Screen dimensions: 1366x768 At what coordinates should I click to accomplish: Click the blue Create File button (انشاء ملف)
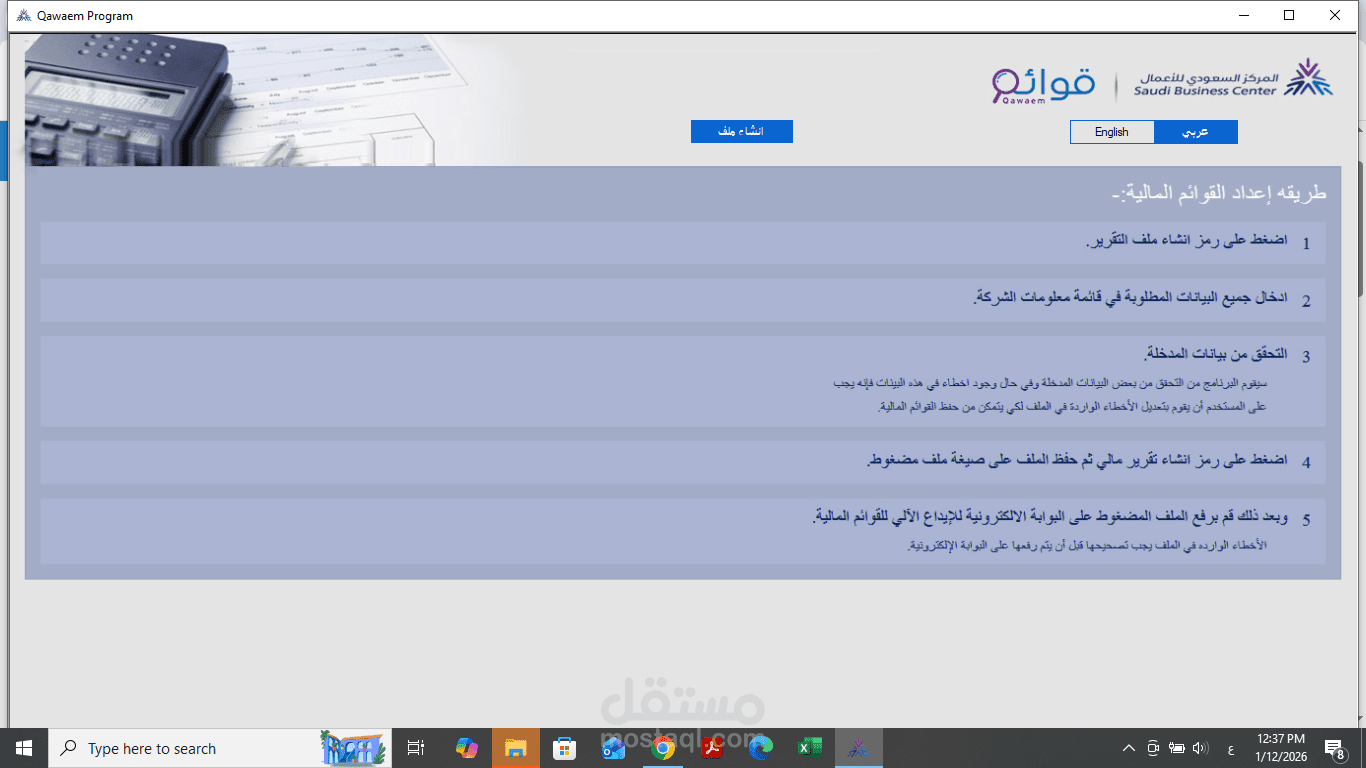point(741,132)
